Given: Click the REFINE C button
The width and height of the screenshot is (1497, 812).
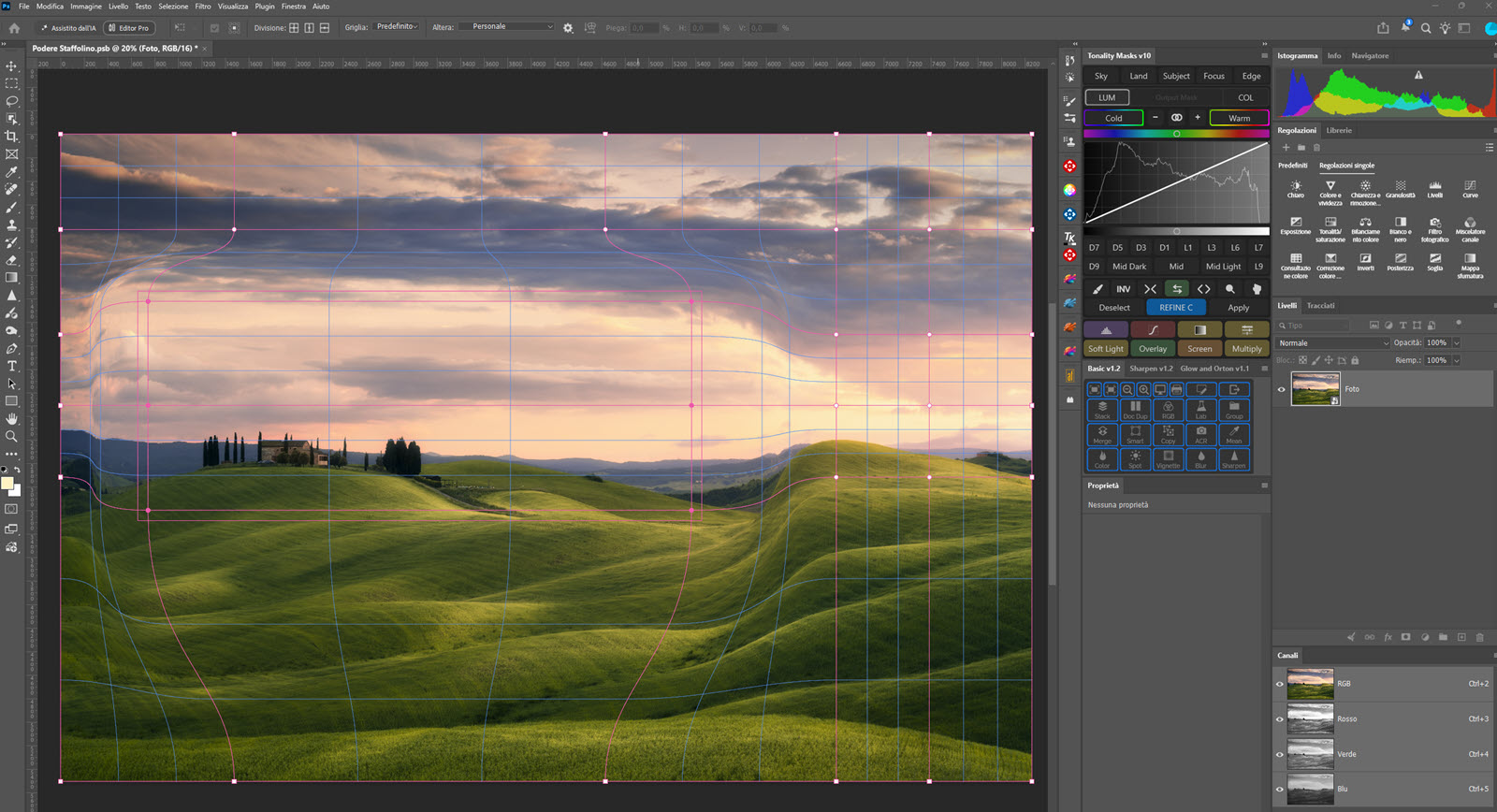Looking at the screenshot, I should 1176,308.
